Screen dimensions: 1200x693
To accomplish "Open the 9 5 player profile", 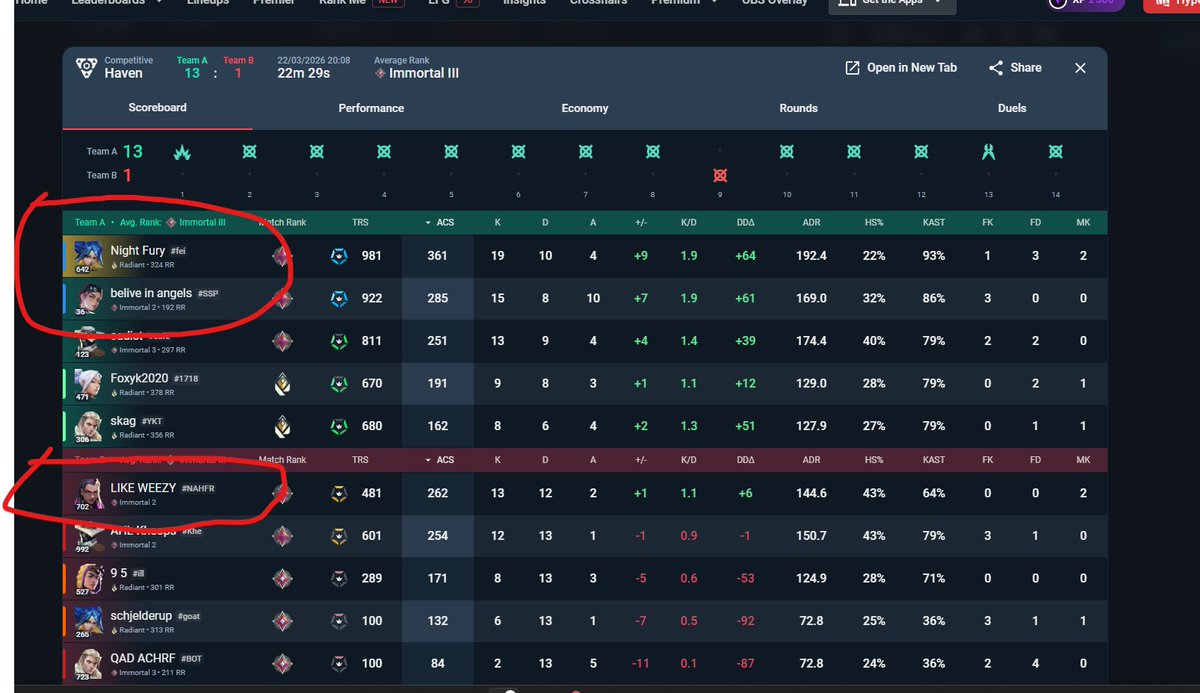I will (x=119, y=573).
